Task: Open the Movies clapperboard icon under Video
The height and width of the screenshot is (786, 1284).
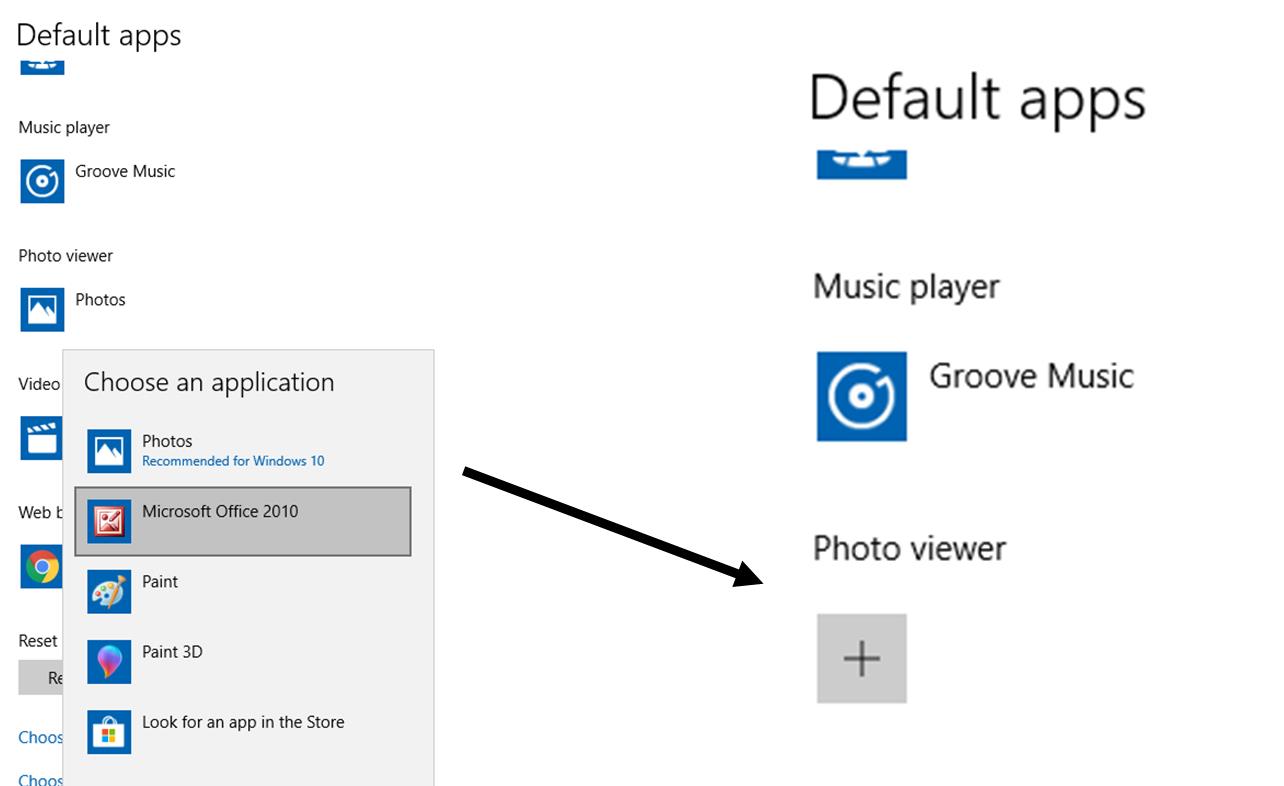Action: tap(40, 437)
